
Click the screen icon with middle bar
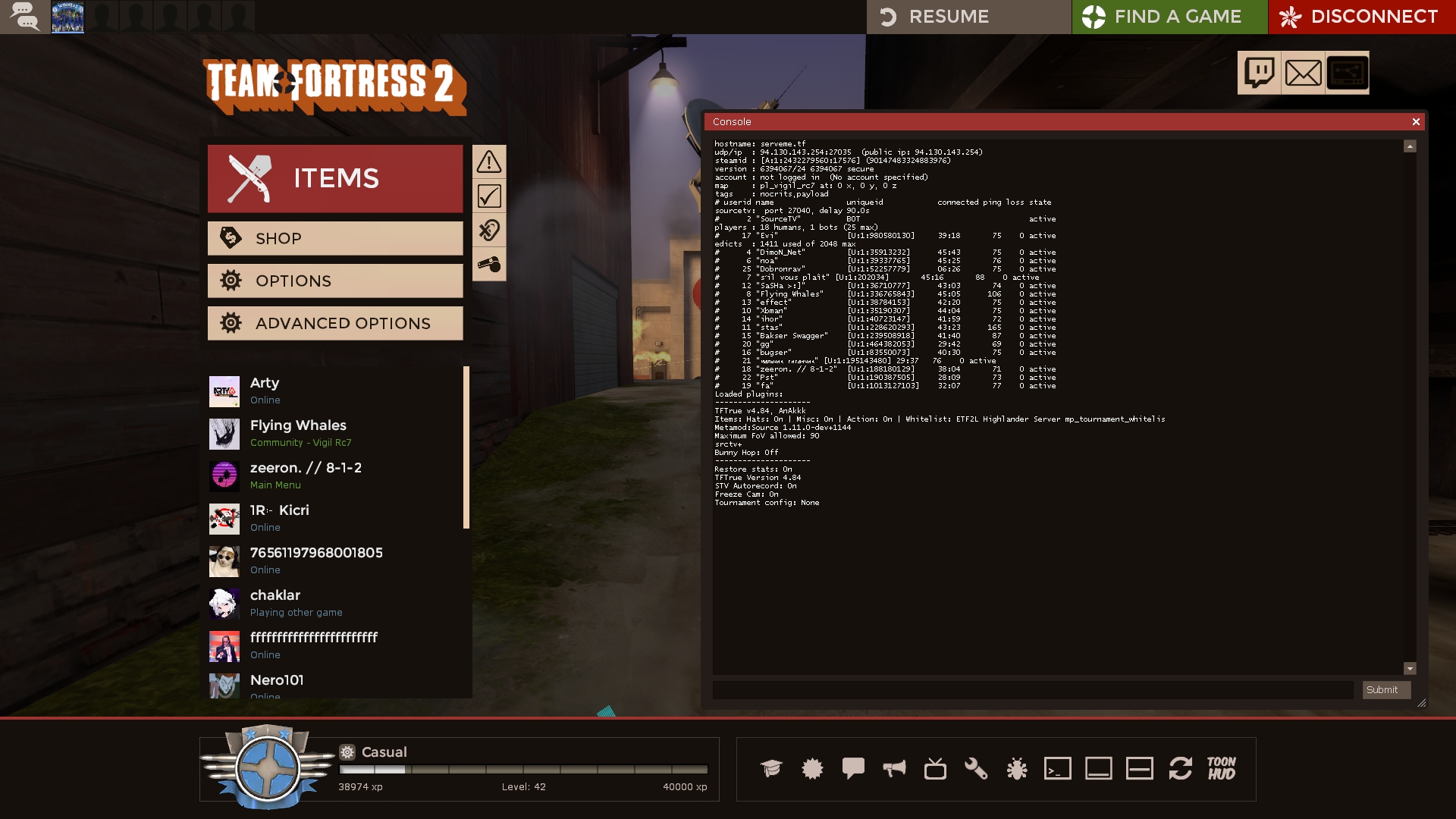pos(1140,769)
